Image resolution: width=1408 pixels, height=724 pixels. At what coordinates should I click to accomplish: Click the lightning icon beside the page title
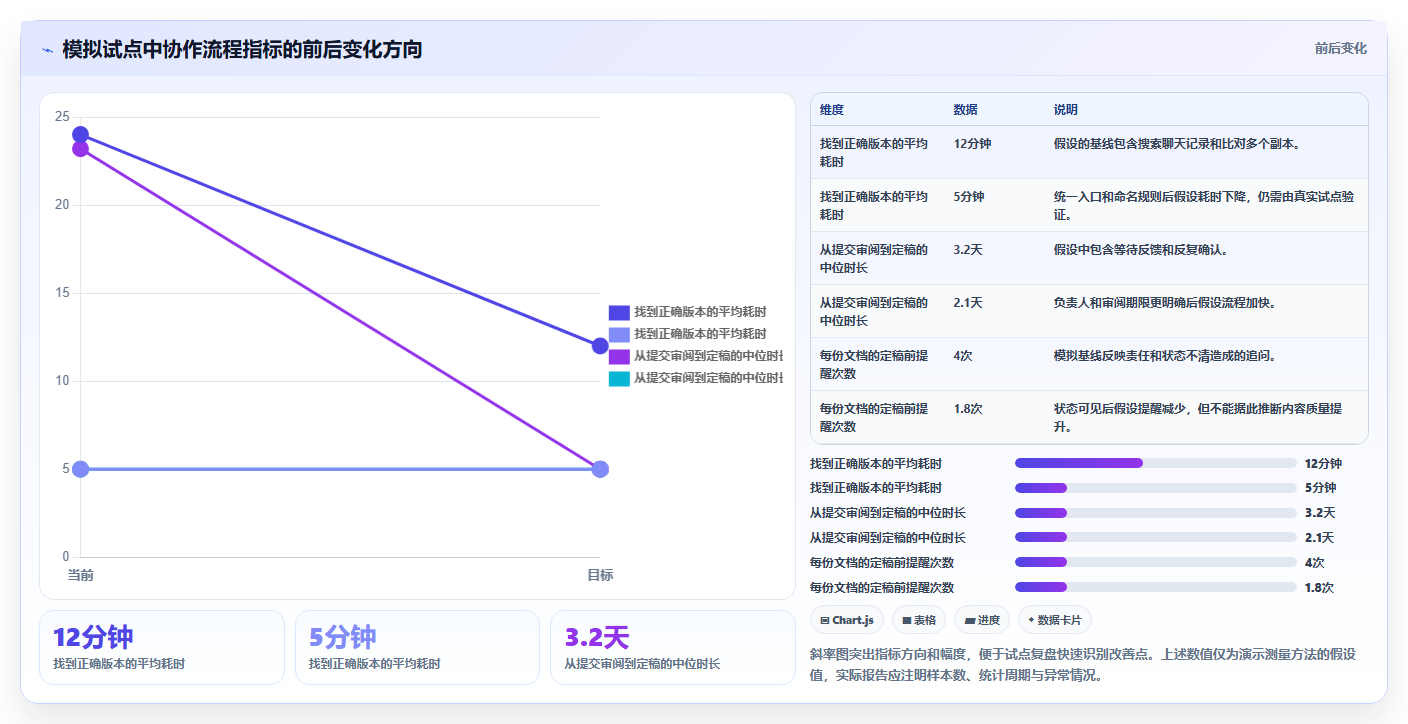[x=47, y=50]
